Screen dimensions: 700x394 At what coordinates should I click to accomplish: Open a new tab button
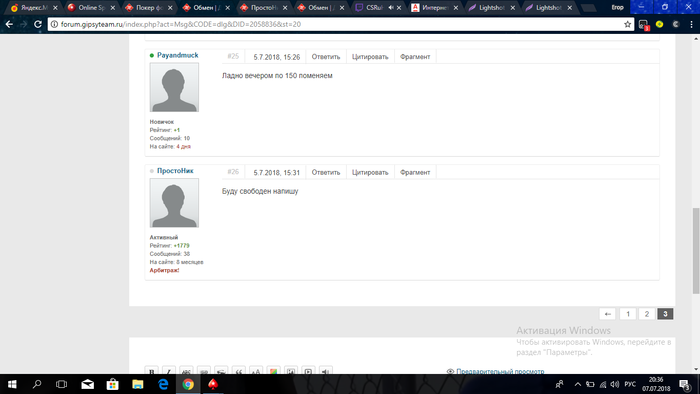[588, 8]
